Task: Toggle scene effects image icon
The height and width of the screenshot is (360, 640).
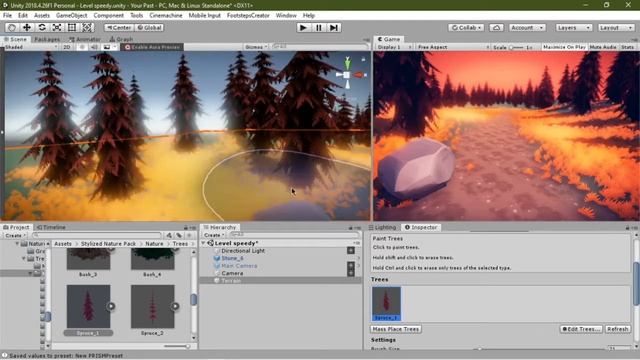Action: tap(107, 47)
